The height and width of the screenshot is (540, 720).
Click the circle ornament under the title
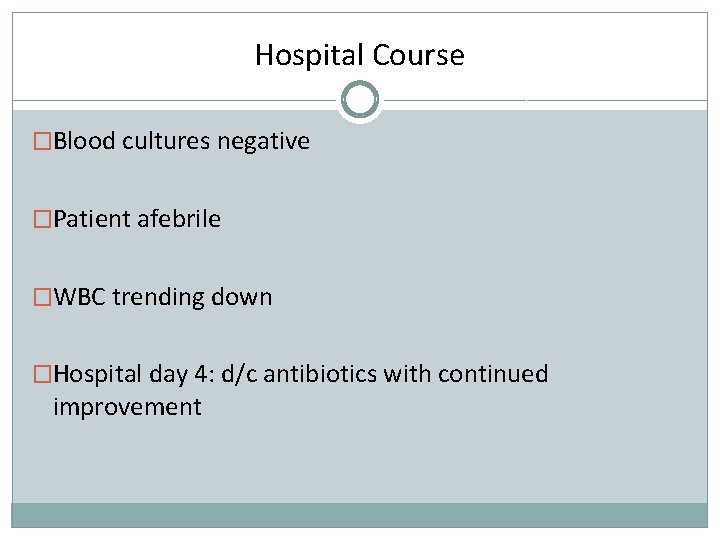pyautogui.click(x=360, y=100)
